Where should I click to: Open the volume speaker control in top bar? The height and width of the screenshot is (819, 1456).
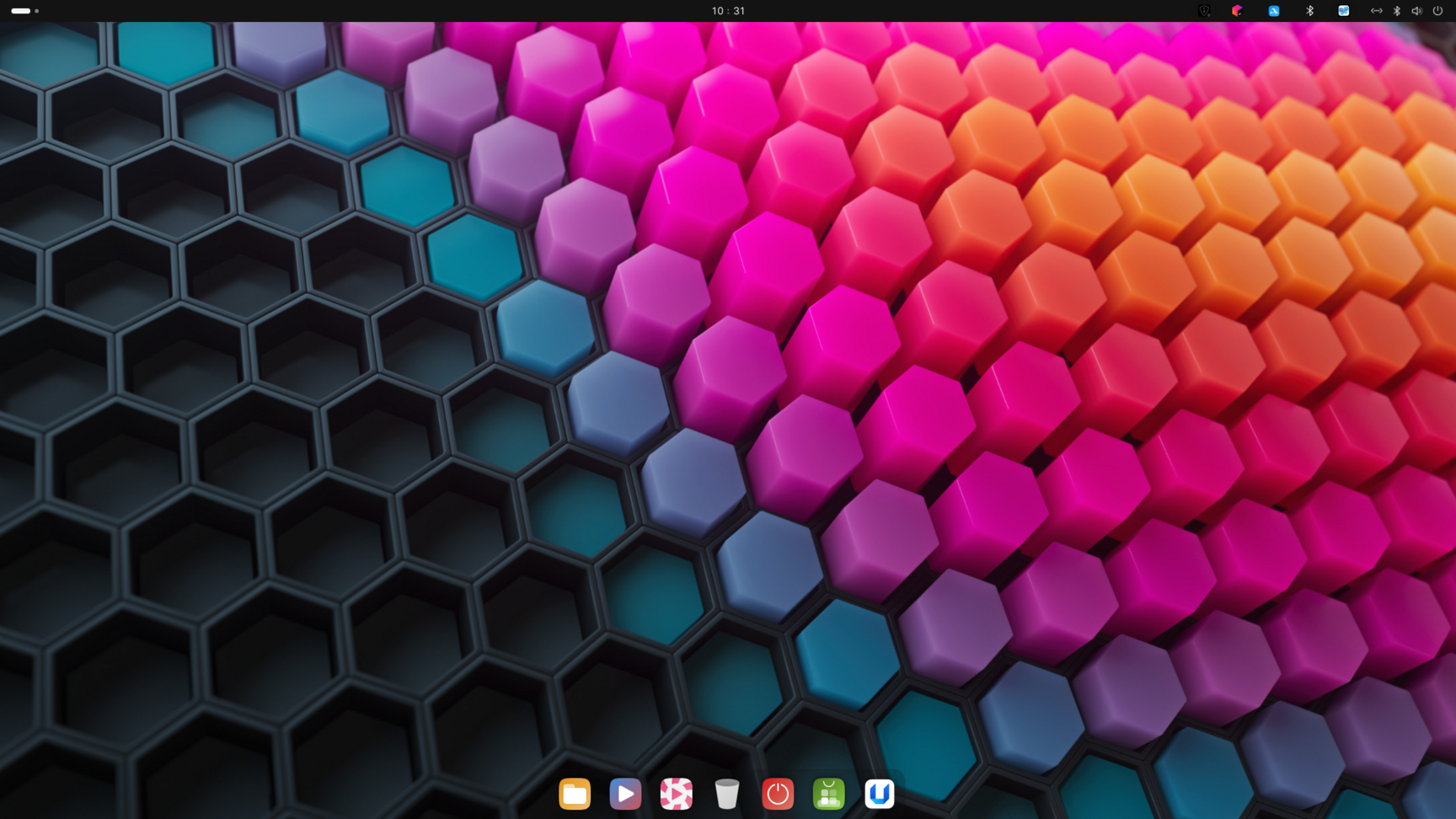point(1416,11)
